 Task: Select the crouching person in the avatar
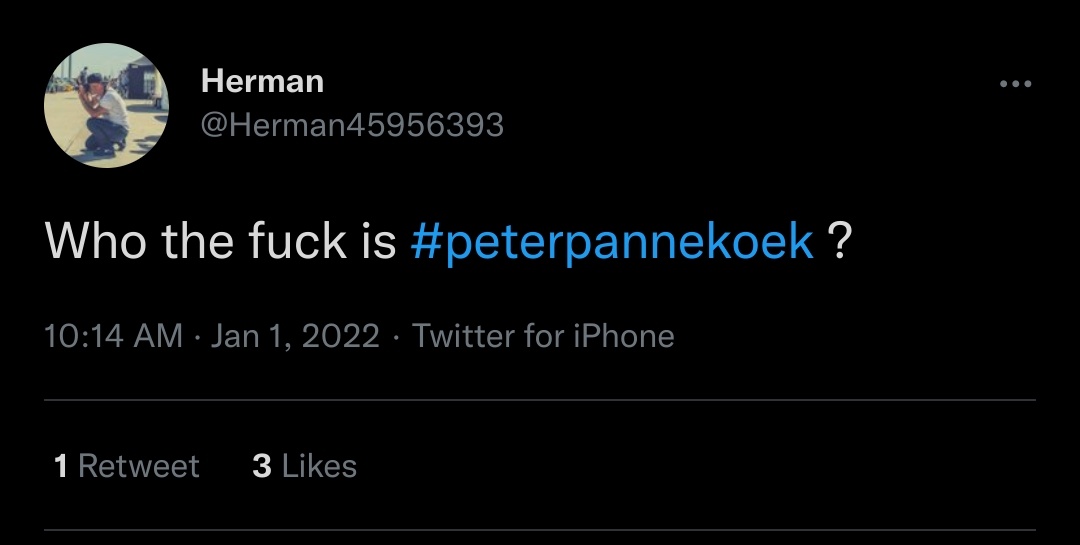(103, 114)
